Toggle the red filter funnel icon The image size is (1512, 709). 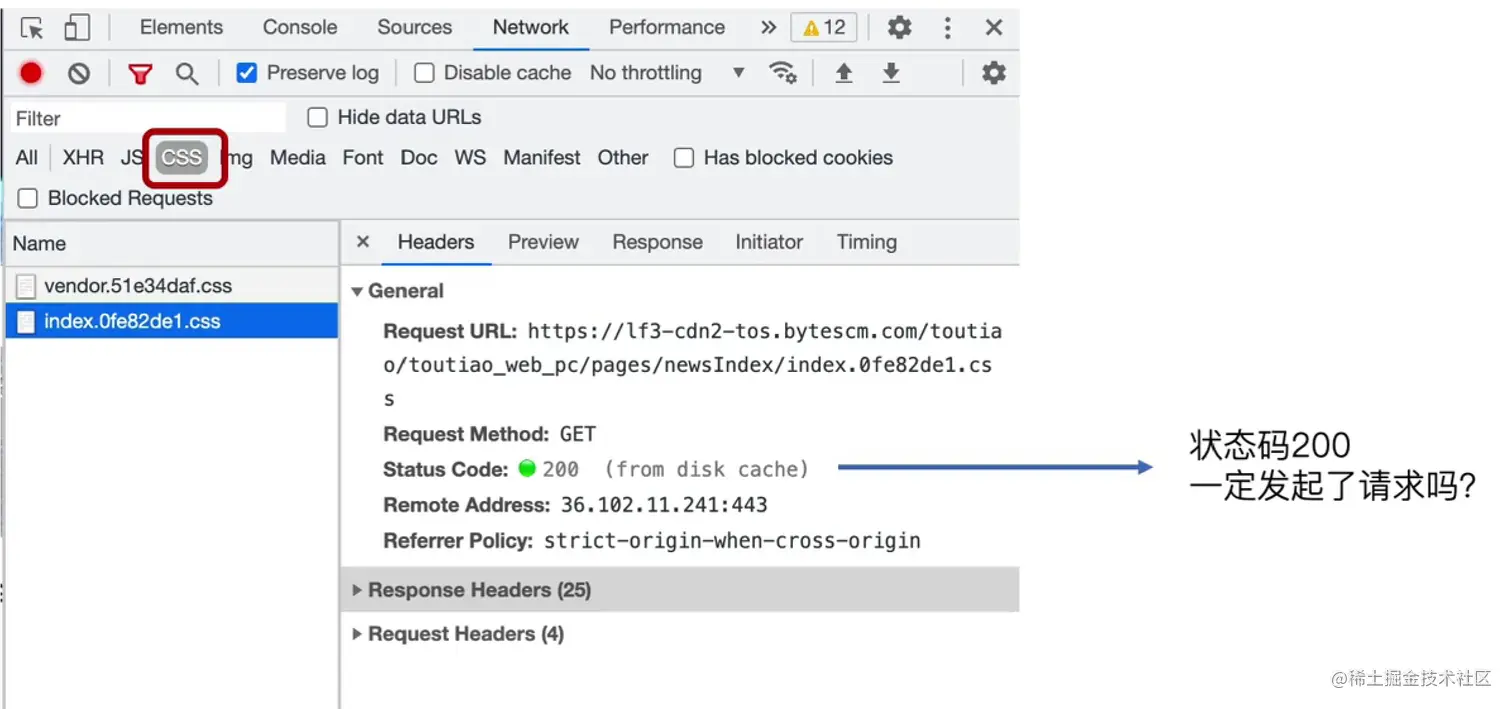pos(140,73)
